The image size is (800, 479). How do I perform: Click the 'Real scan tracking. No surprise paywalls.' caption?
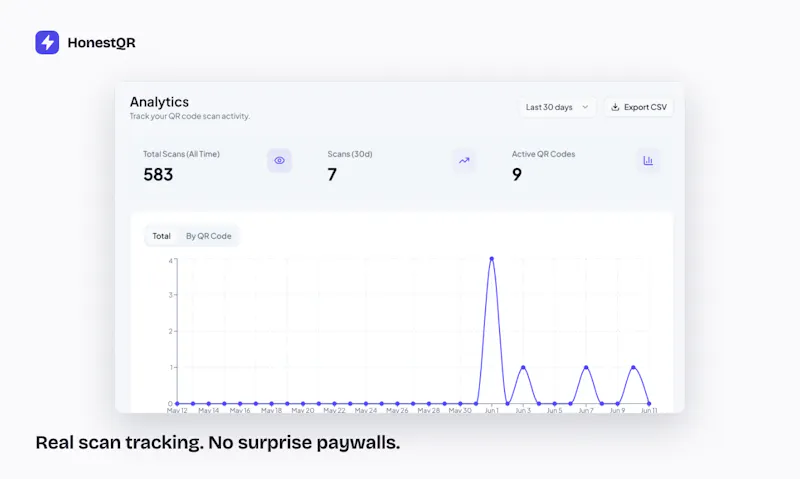click(x=218, y=442)
